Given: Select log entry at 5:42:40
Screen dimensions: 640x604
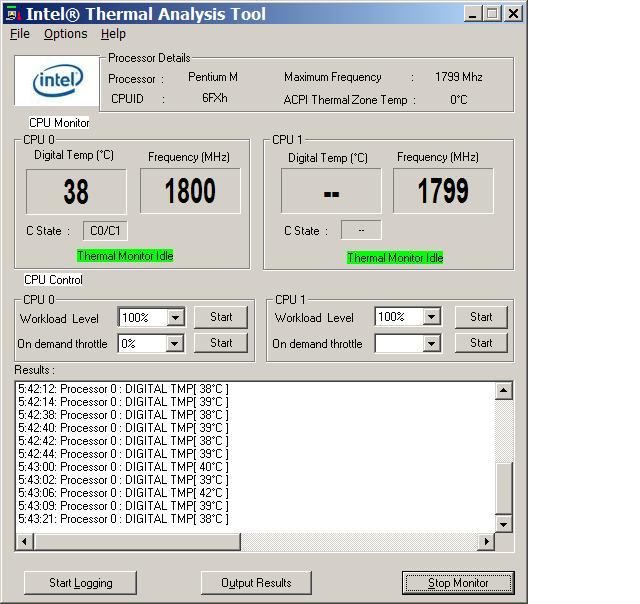Looking at the screenshot, I should point(123,428).
